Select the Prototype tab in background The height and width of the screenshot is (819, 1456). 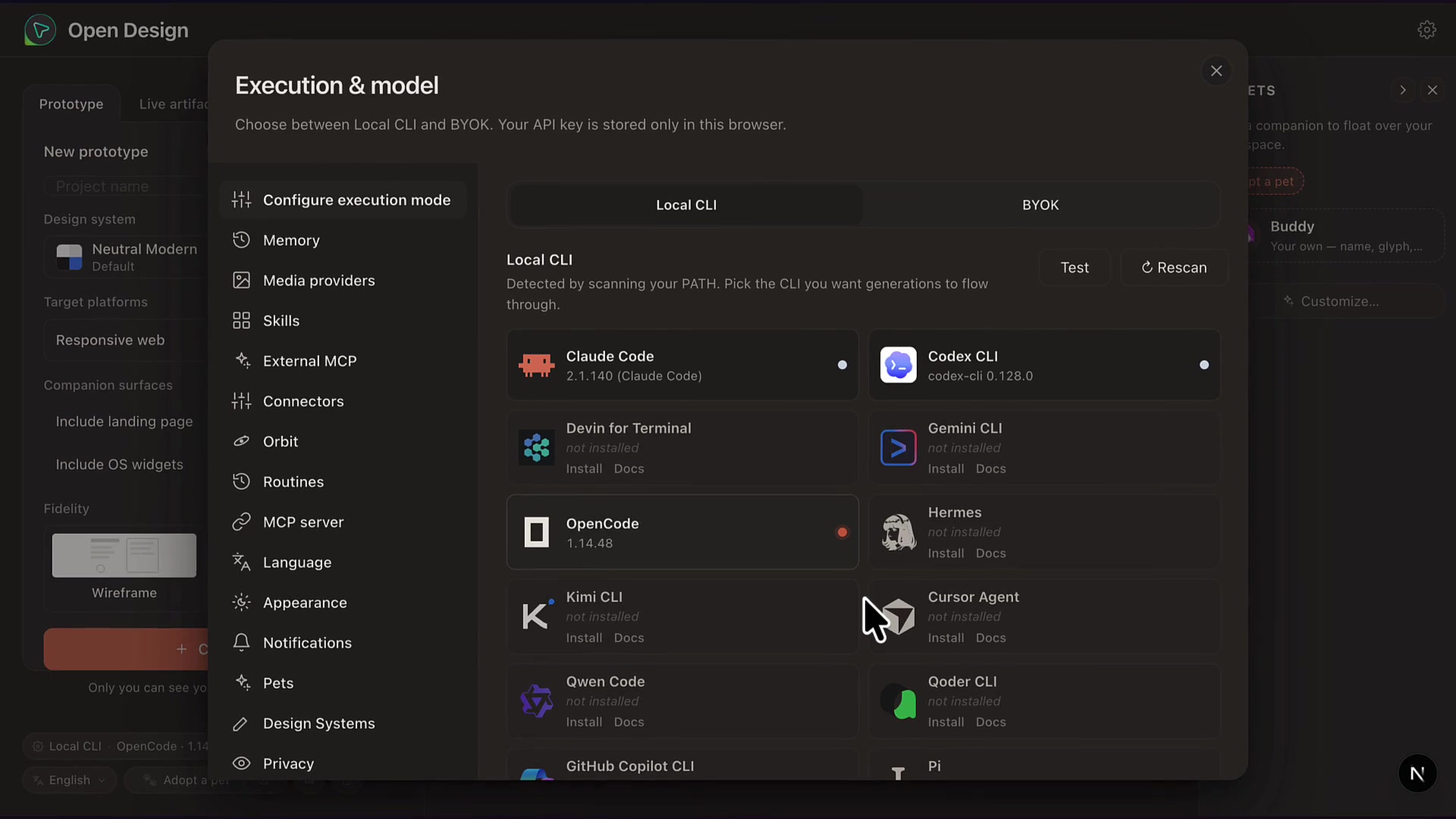71,104
